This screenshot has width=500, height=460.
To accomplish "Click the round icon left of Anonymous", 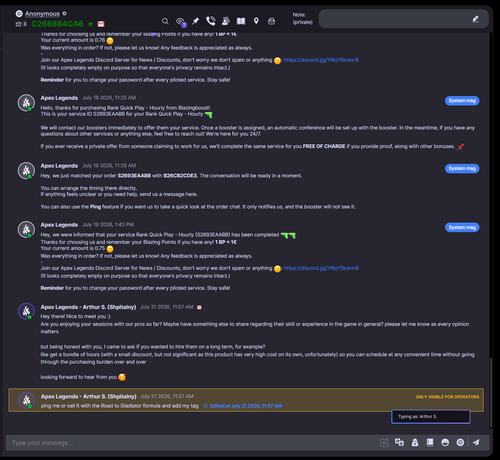I will tap(19, 14).
